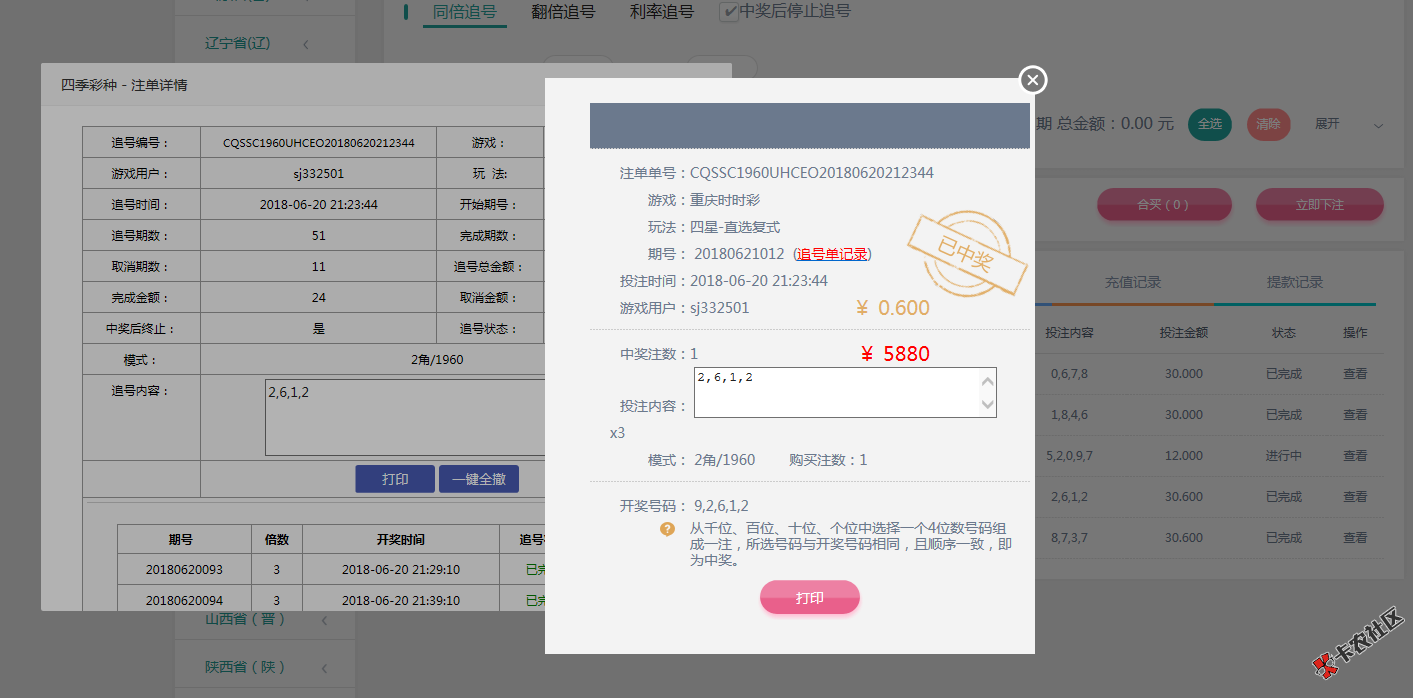Click period 20180620093 in the table
Screen dimensions: 1413x698
coord(184,569)
